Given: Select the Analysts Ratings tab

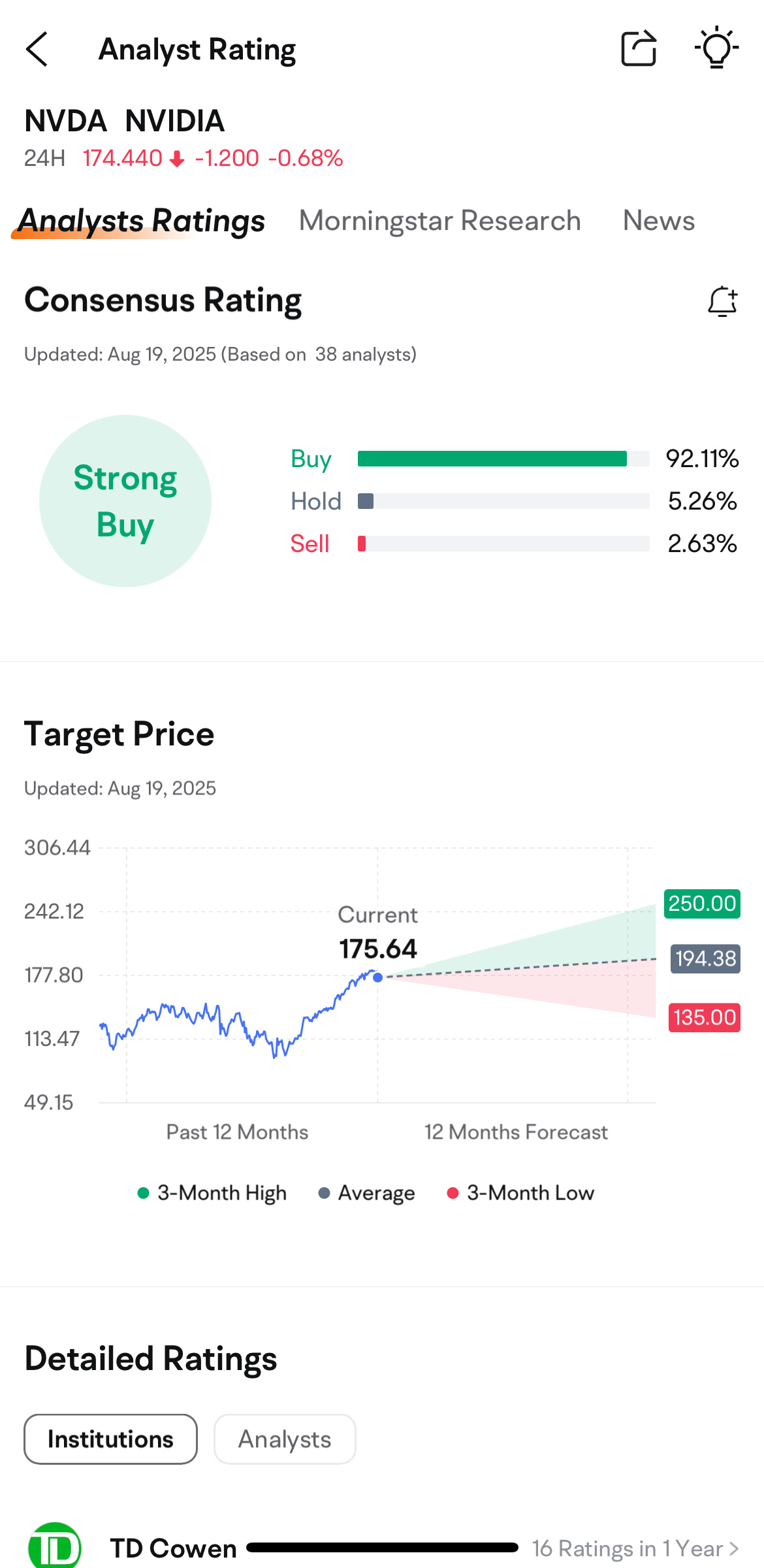Looking at the screenshot, I should tap(142, 221).
